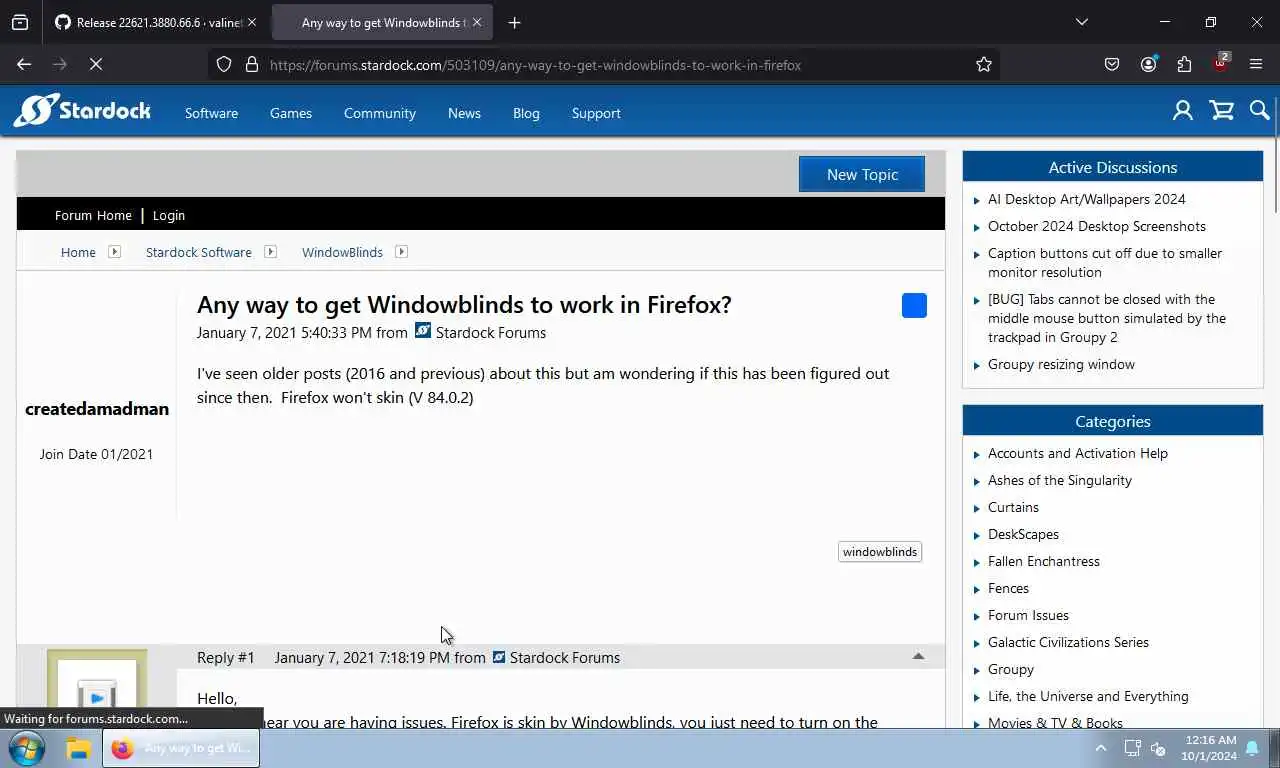The height and width of the screenshot is (768, 1280).
Task: Close the Windowblinds forum tab
Action: [476, 22]
